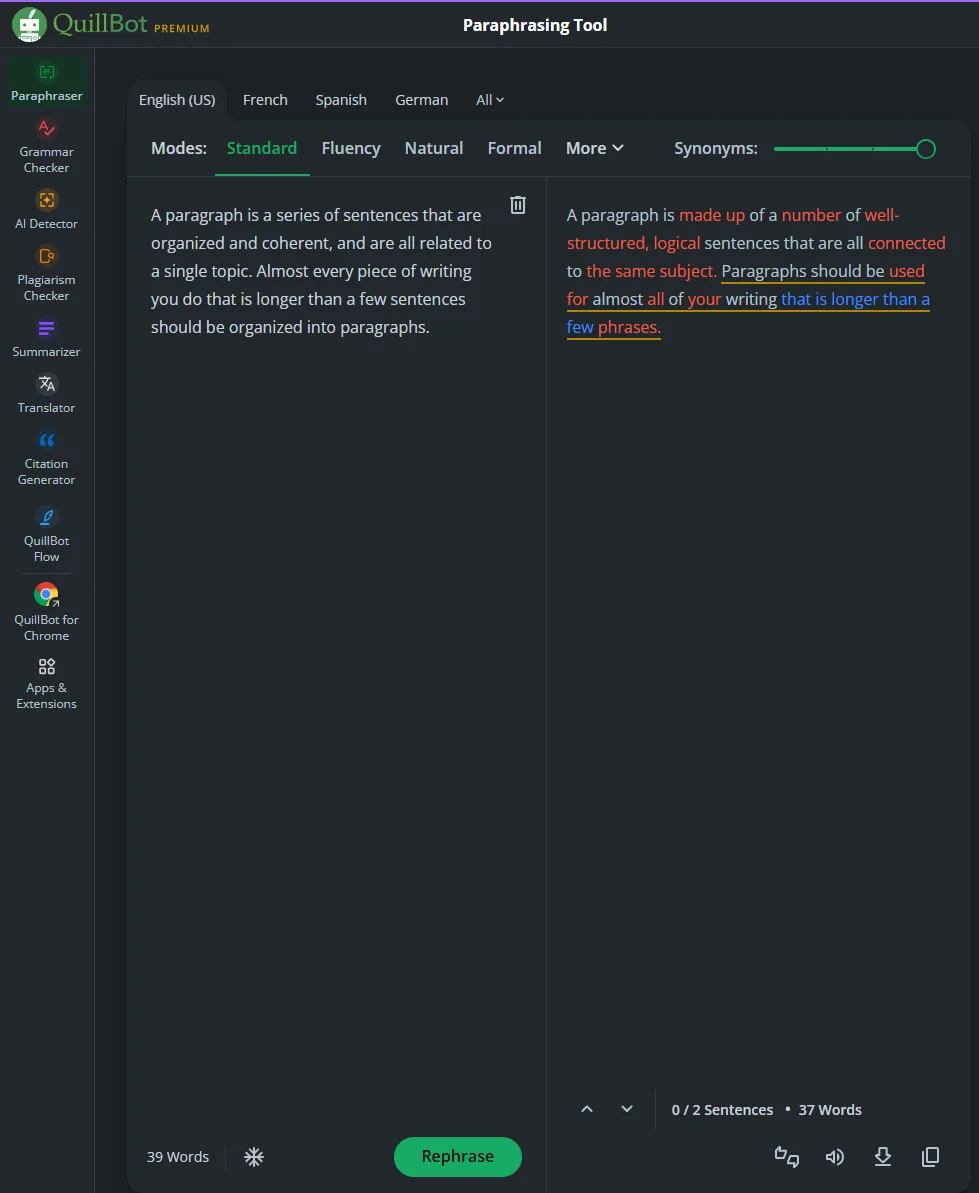979x1193 pixels.
Task: Click the '39 Words' input counter
Action: point(178,1157)
